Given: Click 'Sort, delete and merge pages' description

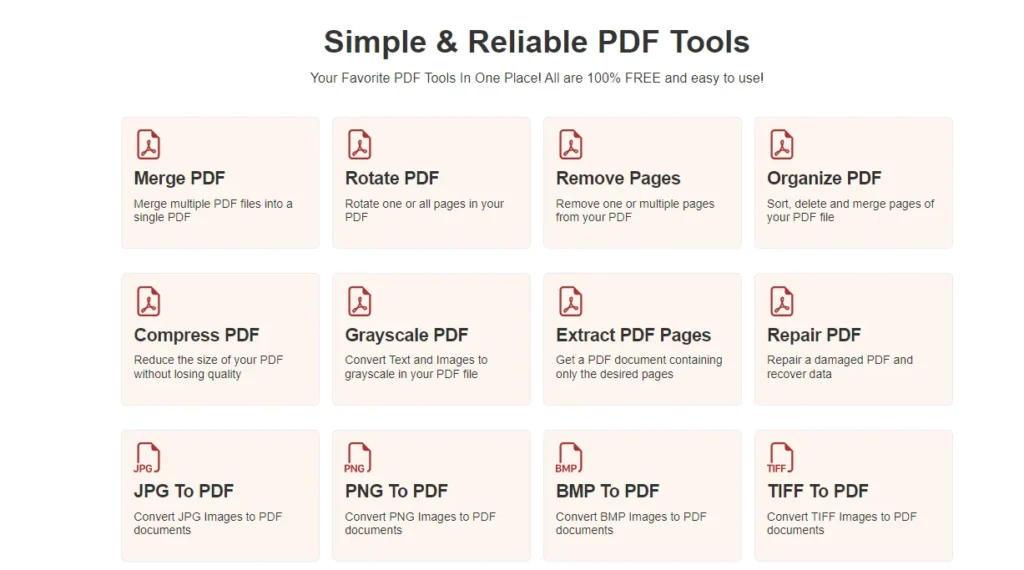Looking at the screenshot, I should [x=850, y=210].
